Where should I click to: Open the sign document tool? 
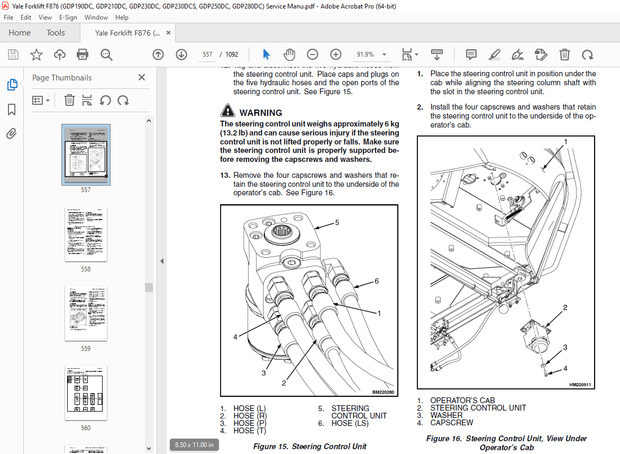click(x=518, y=55)
